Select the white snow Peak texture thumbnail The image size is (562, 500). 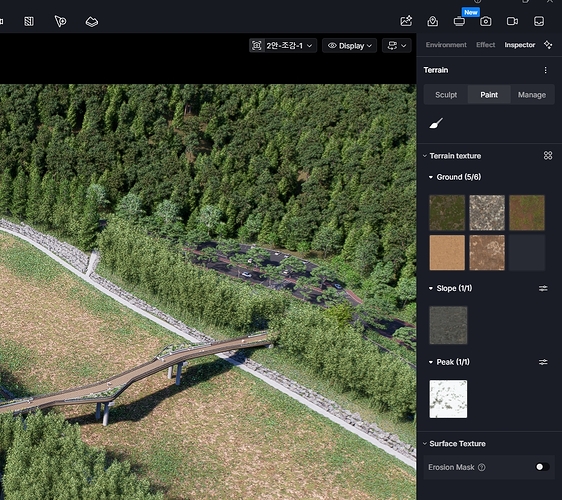pos(448,399)
